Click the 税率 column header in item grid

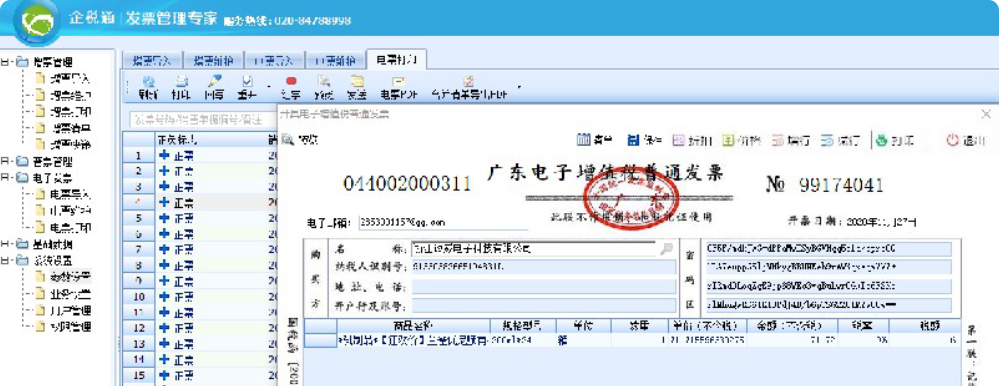[863, 325]
